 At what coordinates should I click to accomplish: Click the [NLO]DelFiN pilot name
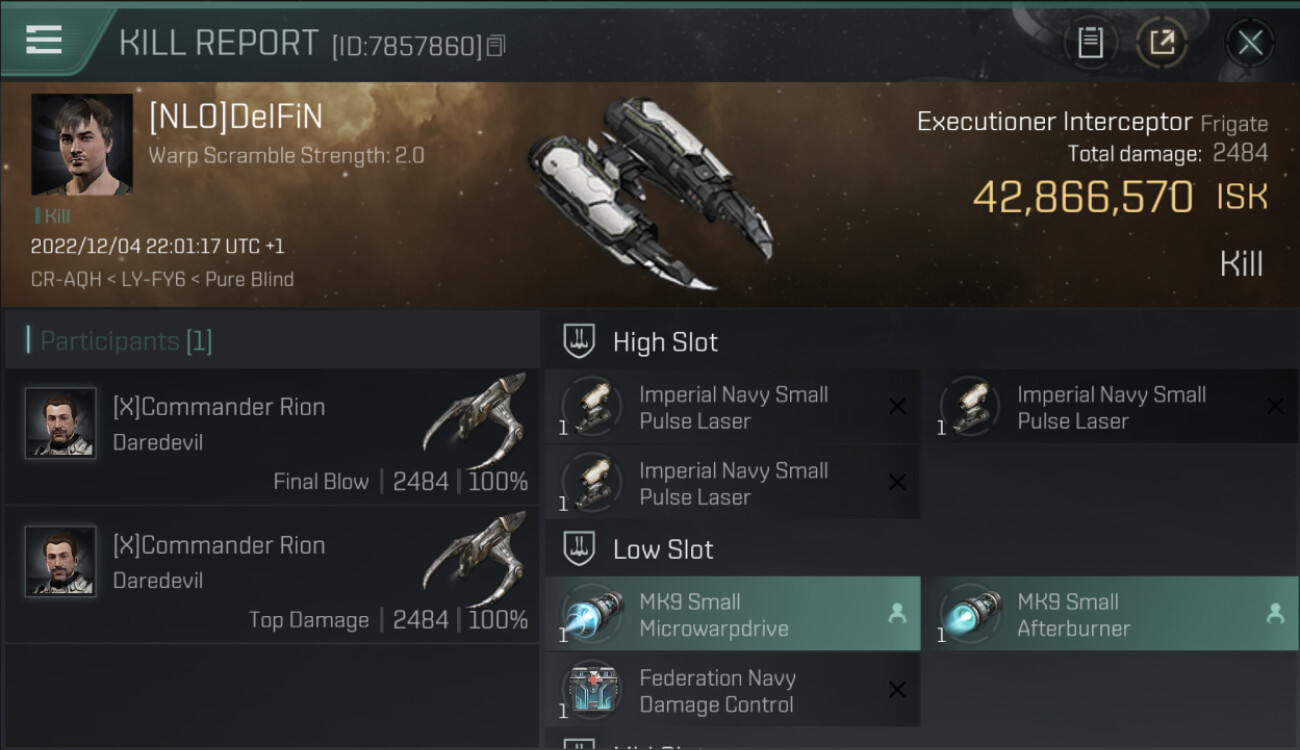tap(236, 118)
